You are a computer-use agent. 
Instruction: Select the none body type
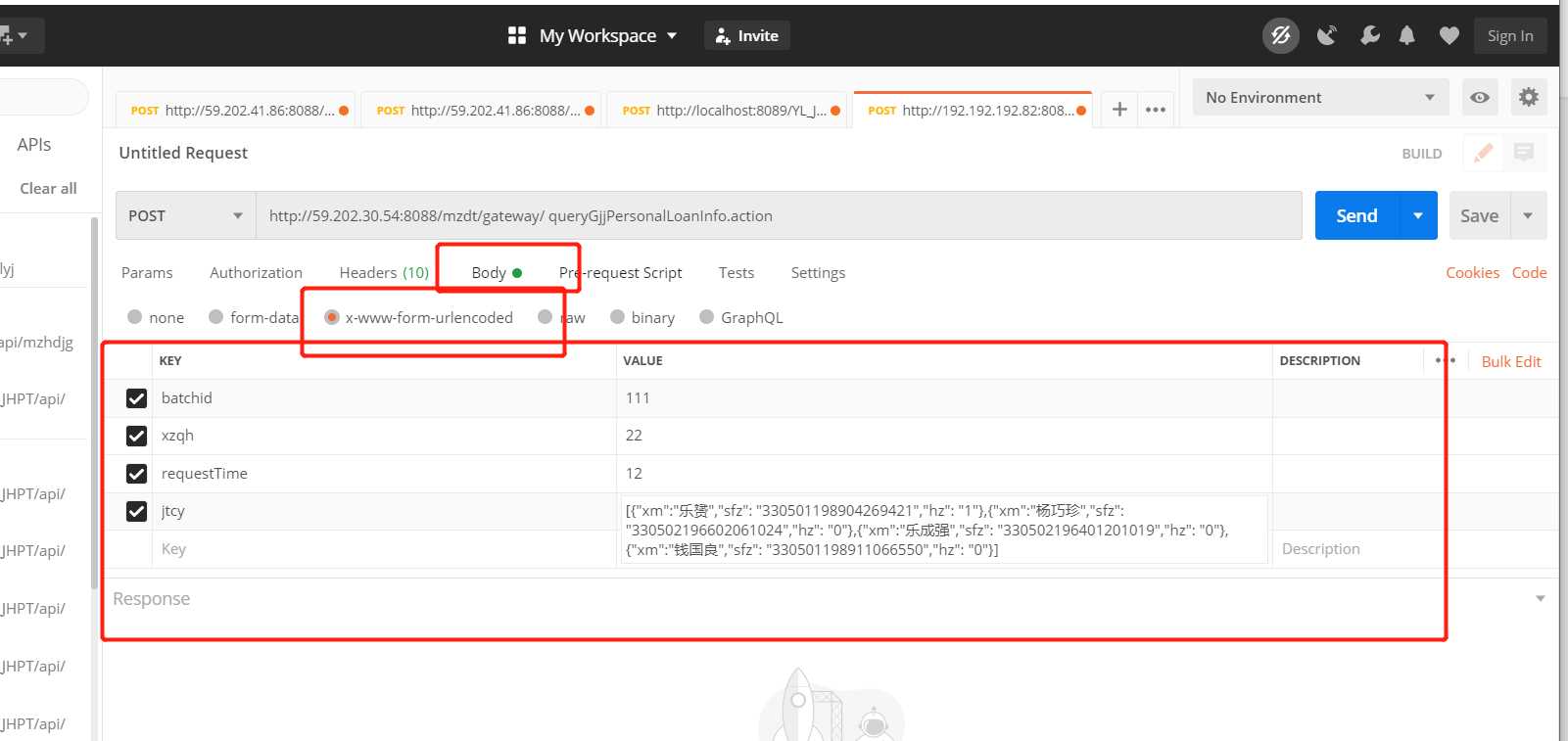point(135,317)
